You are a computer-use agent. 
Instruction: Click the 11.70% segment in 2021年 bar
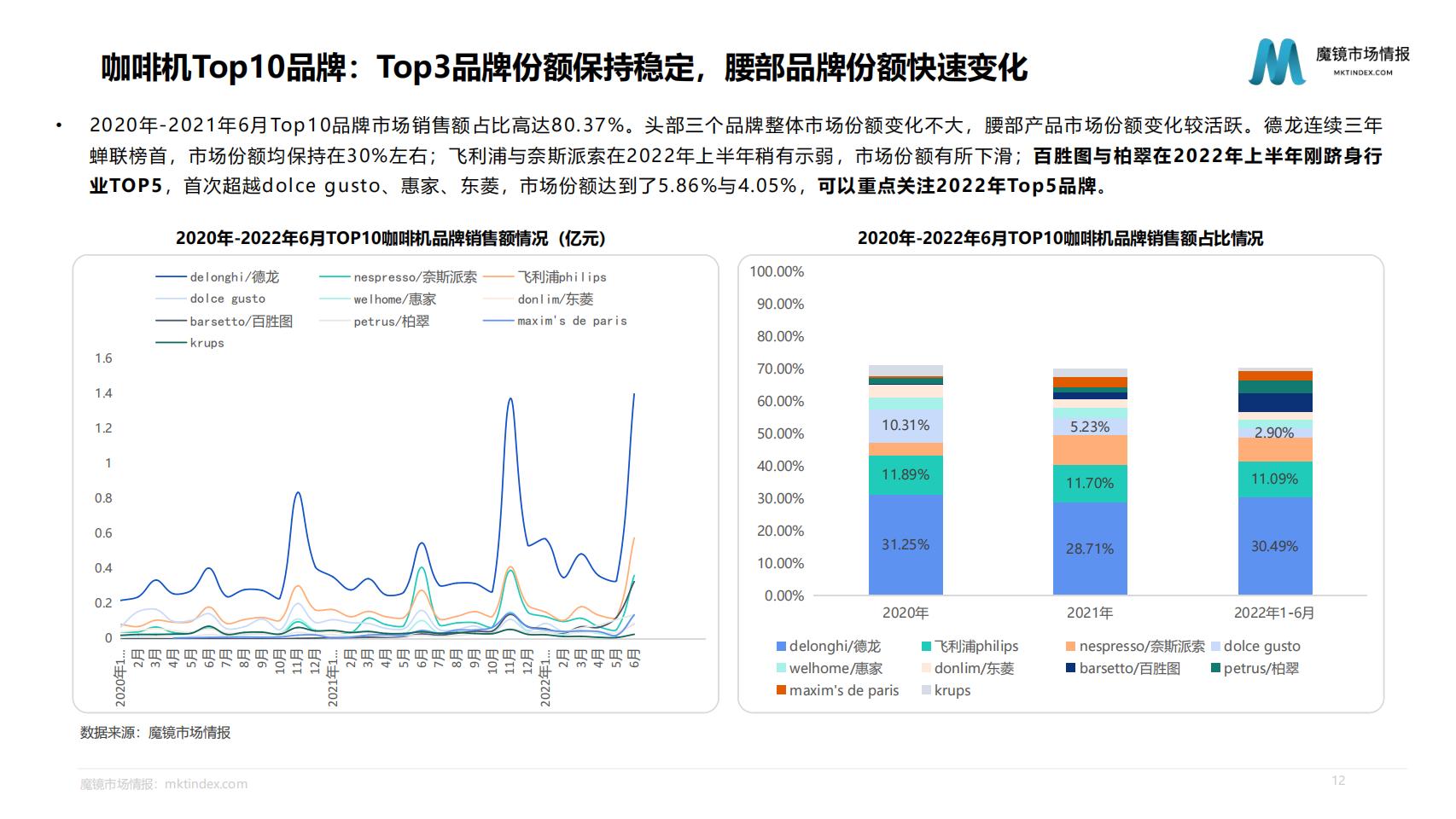click(1090, 484)
